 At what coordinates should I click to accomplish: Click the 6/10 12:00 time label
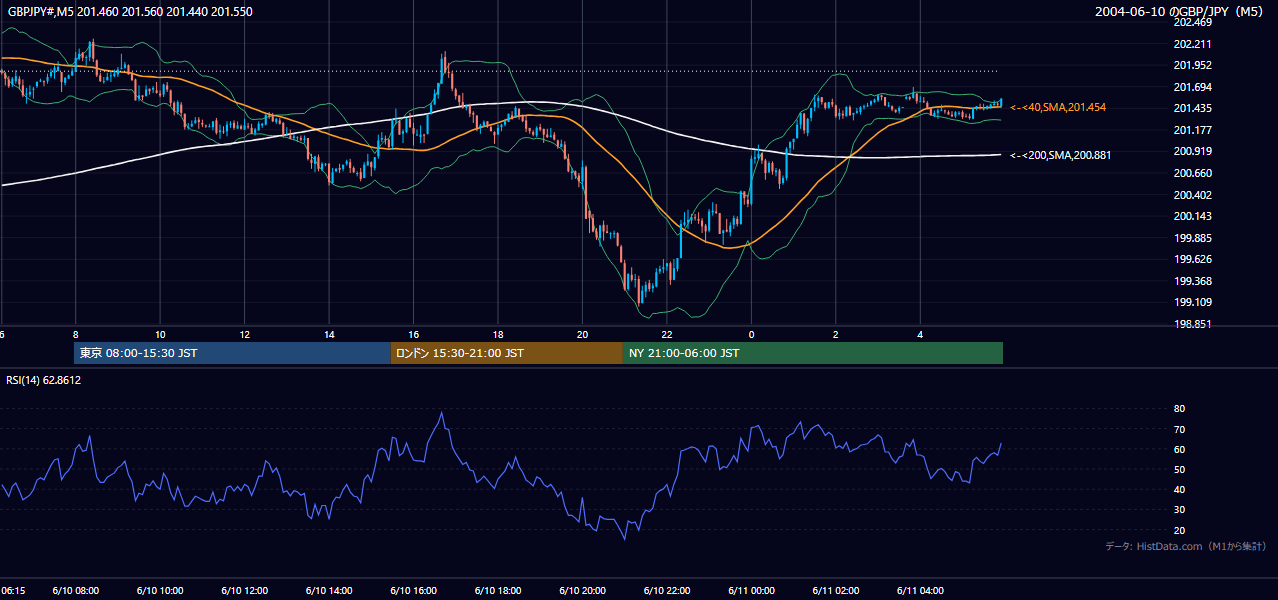pyautogui.click(x=245, y=591)
